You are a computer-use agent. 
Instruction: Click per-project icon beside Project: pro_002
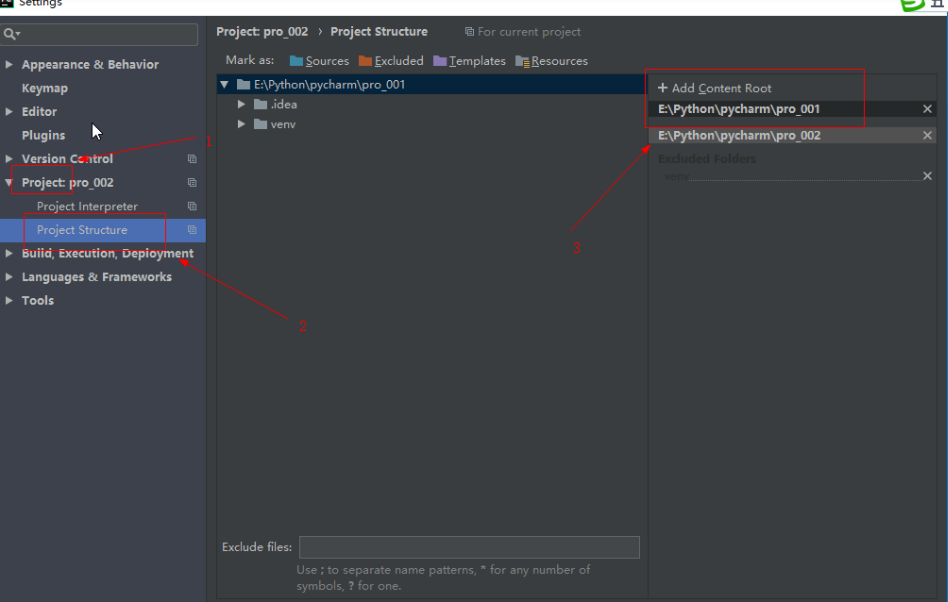[x=192, y=182]
